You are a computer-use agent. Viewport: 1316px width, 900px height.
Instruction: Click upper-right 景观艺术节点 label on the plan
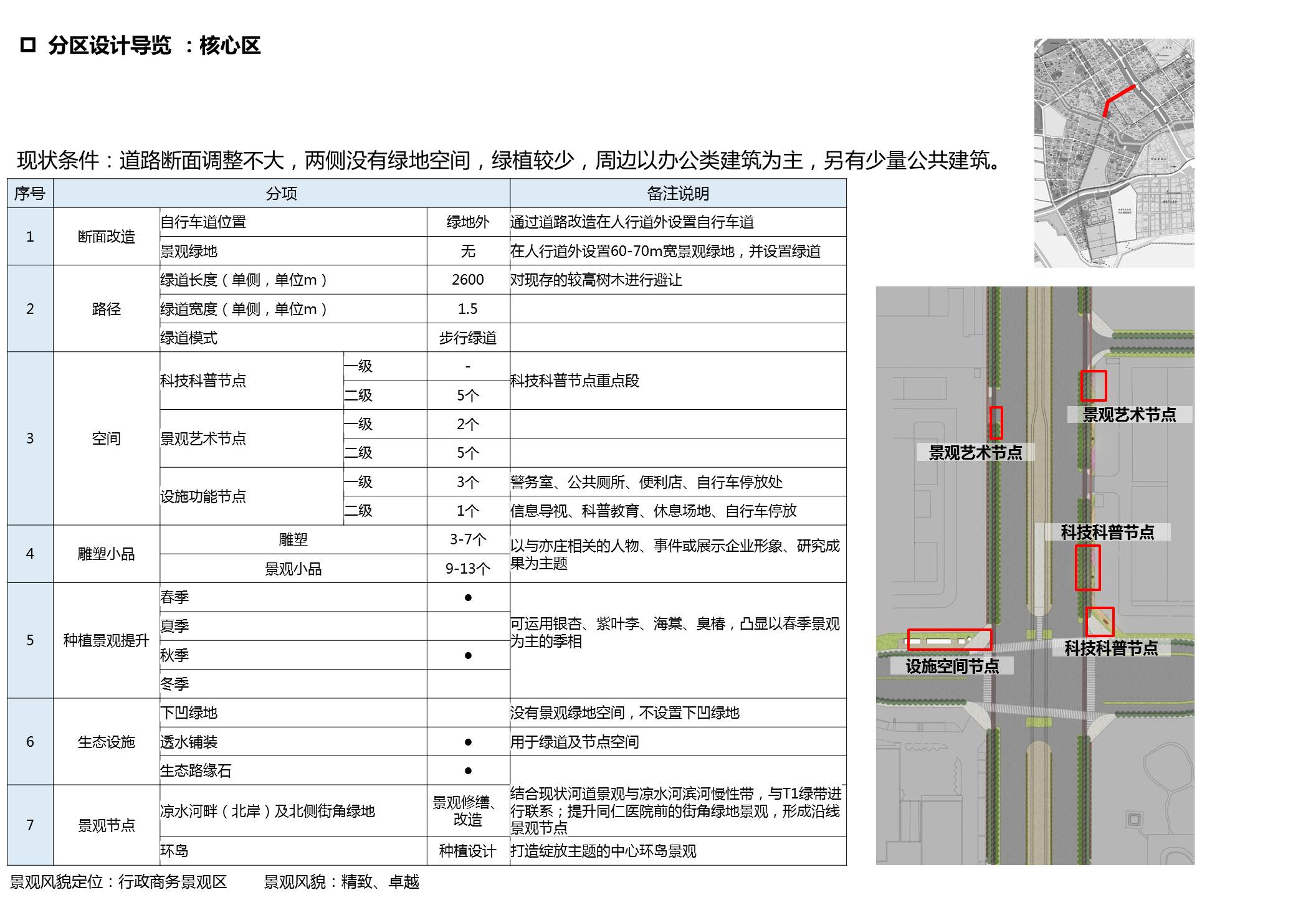click(x=1129, y=414)
